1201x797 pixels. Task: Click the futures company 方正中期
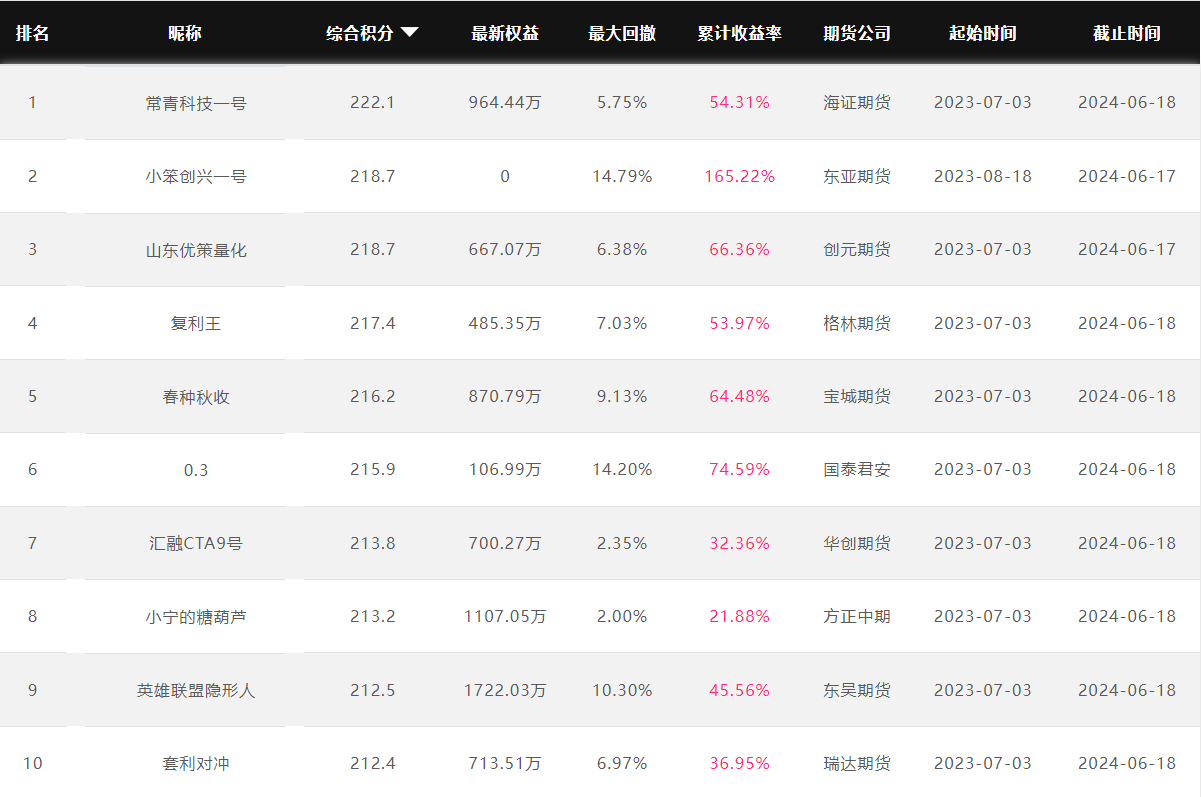(857, 617)
